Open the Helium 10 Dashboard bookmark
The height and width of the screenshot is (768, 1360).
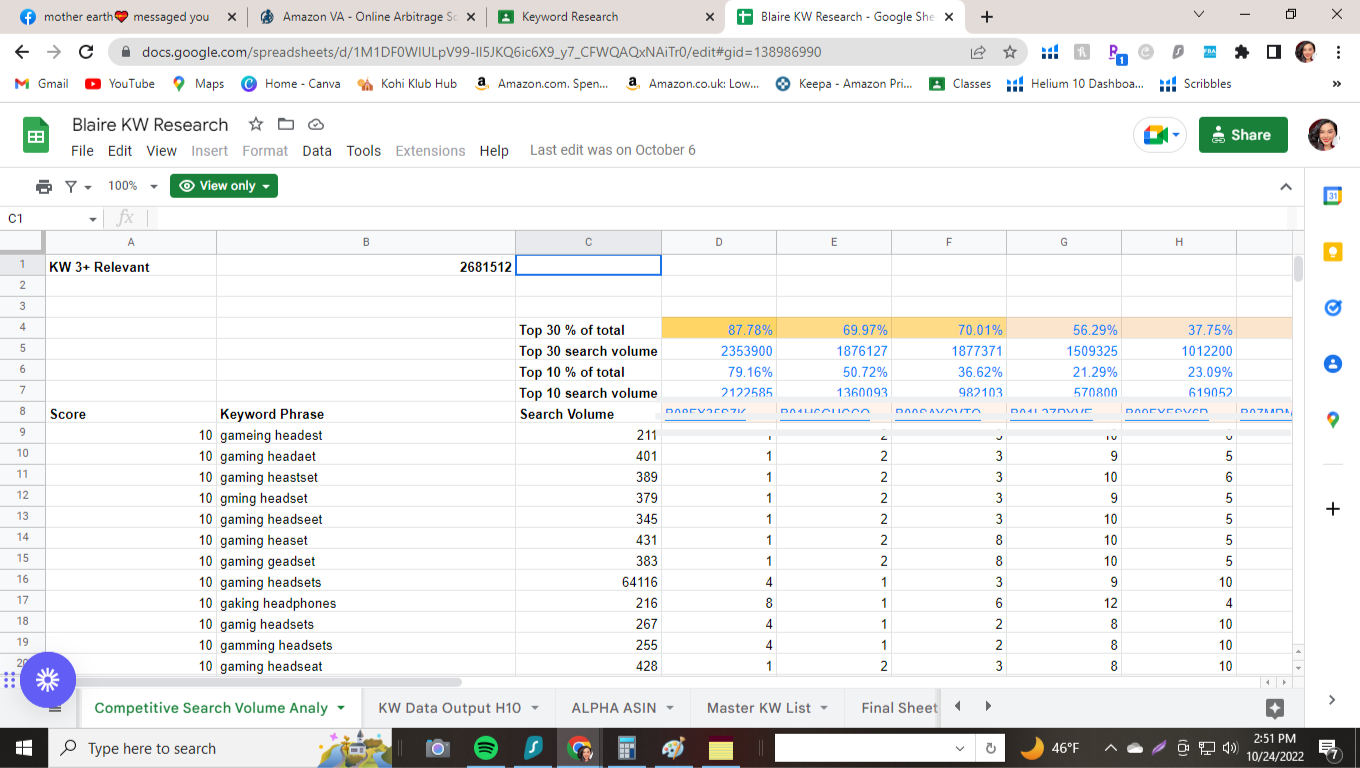1075,84
